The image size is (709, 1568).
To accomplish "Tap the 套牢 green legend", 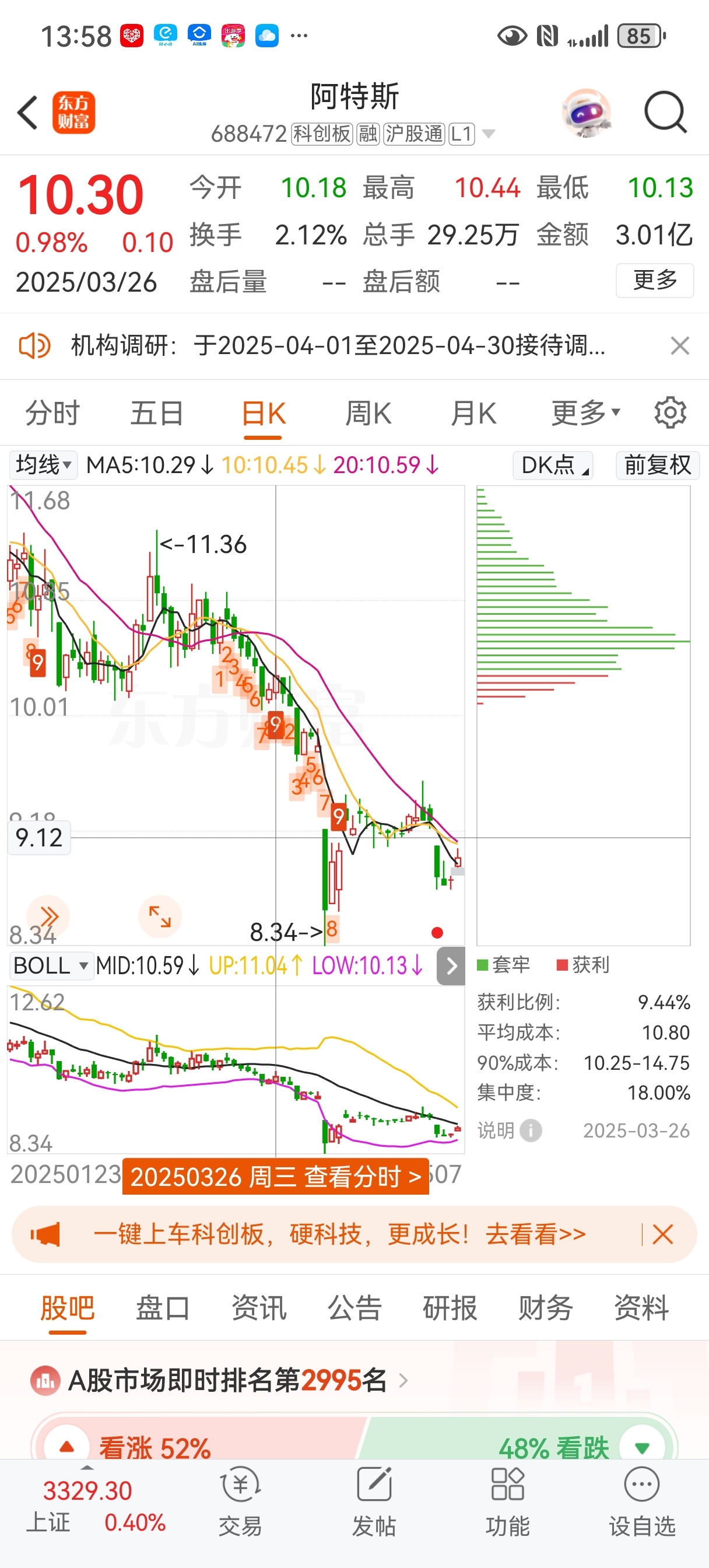I will (503, 965).
